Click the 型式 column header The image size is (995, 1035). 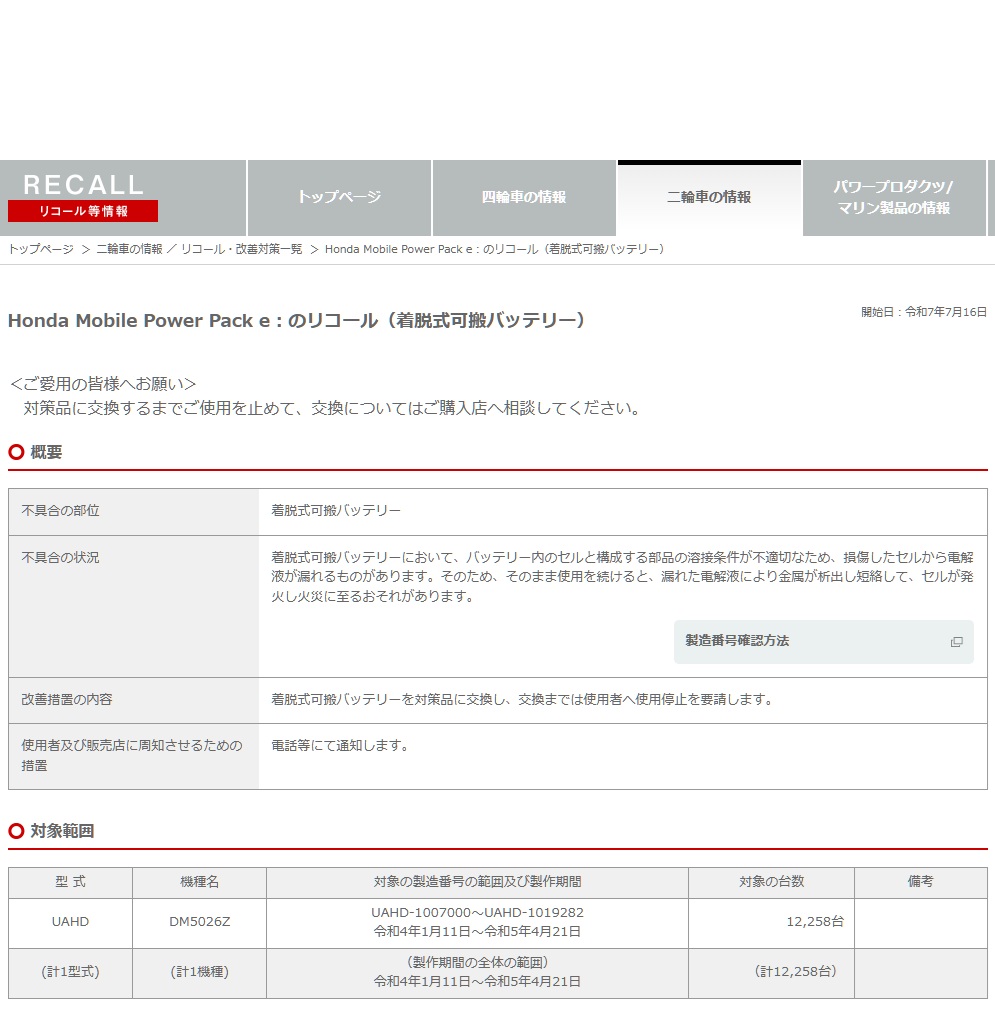[x=70, y=882]
